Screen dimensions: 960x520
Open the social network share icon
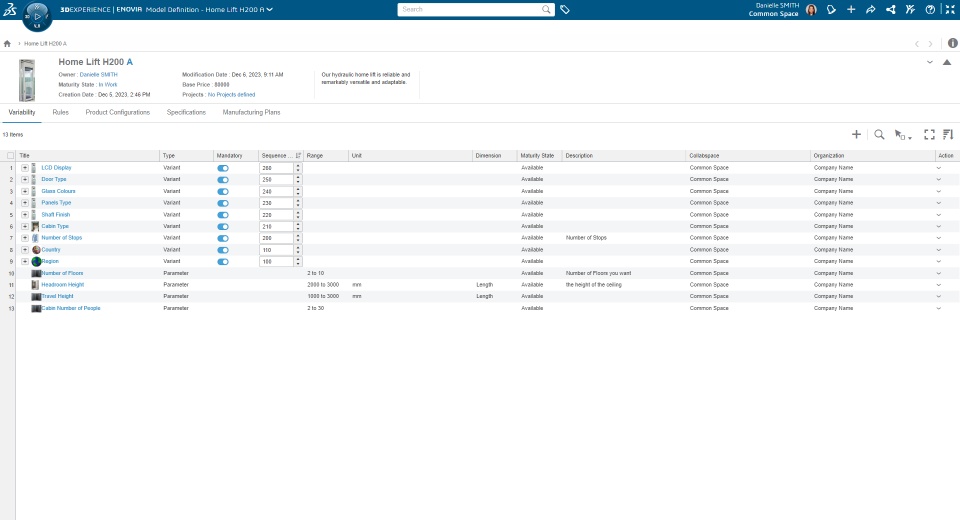(x=890, y=10)
